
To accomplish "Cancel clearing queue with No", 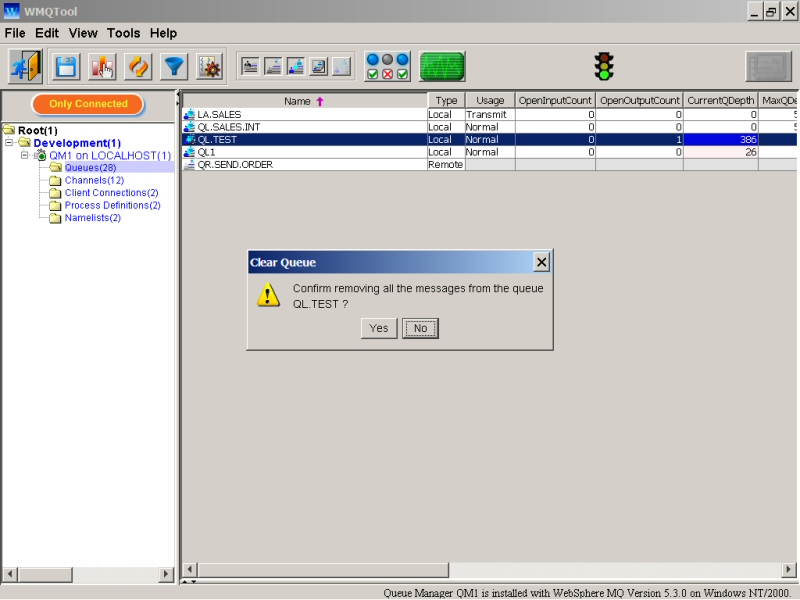I will [420, 328].
